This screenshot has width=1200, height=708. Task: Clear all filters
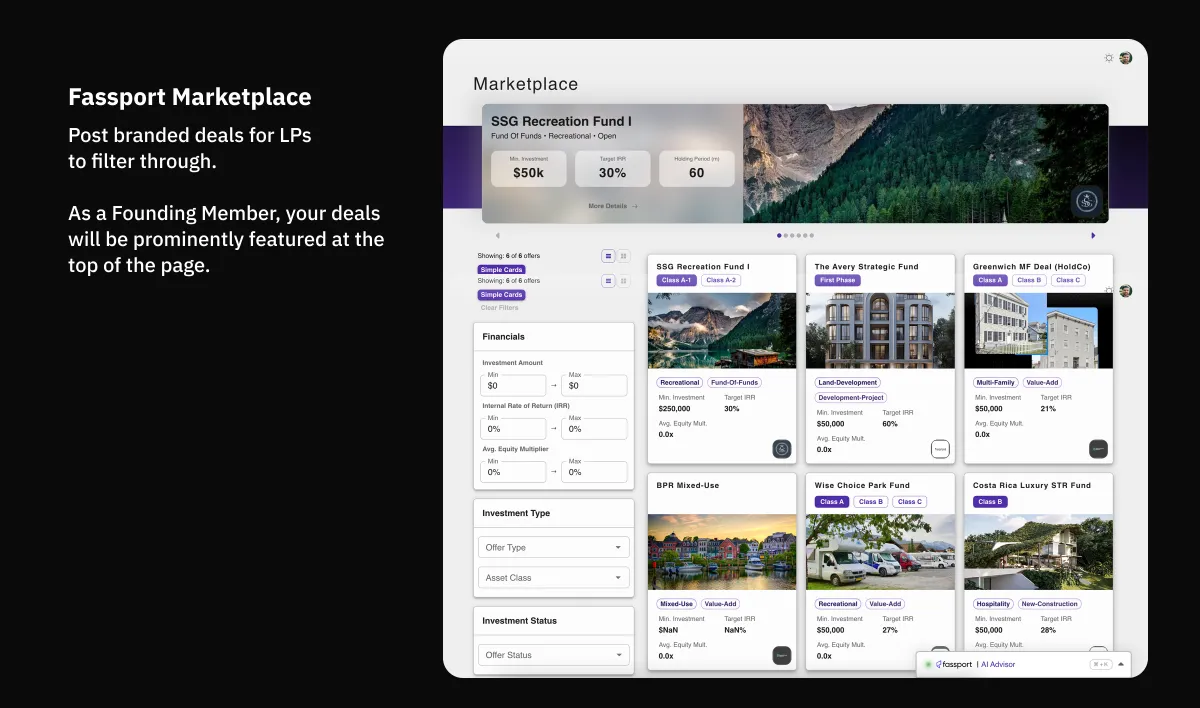500,308
